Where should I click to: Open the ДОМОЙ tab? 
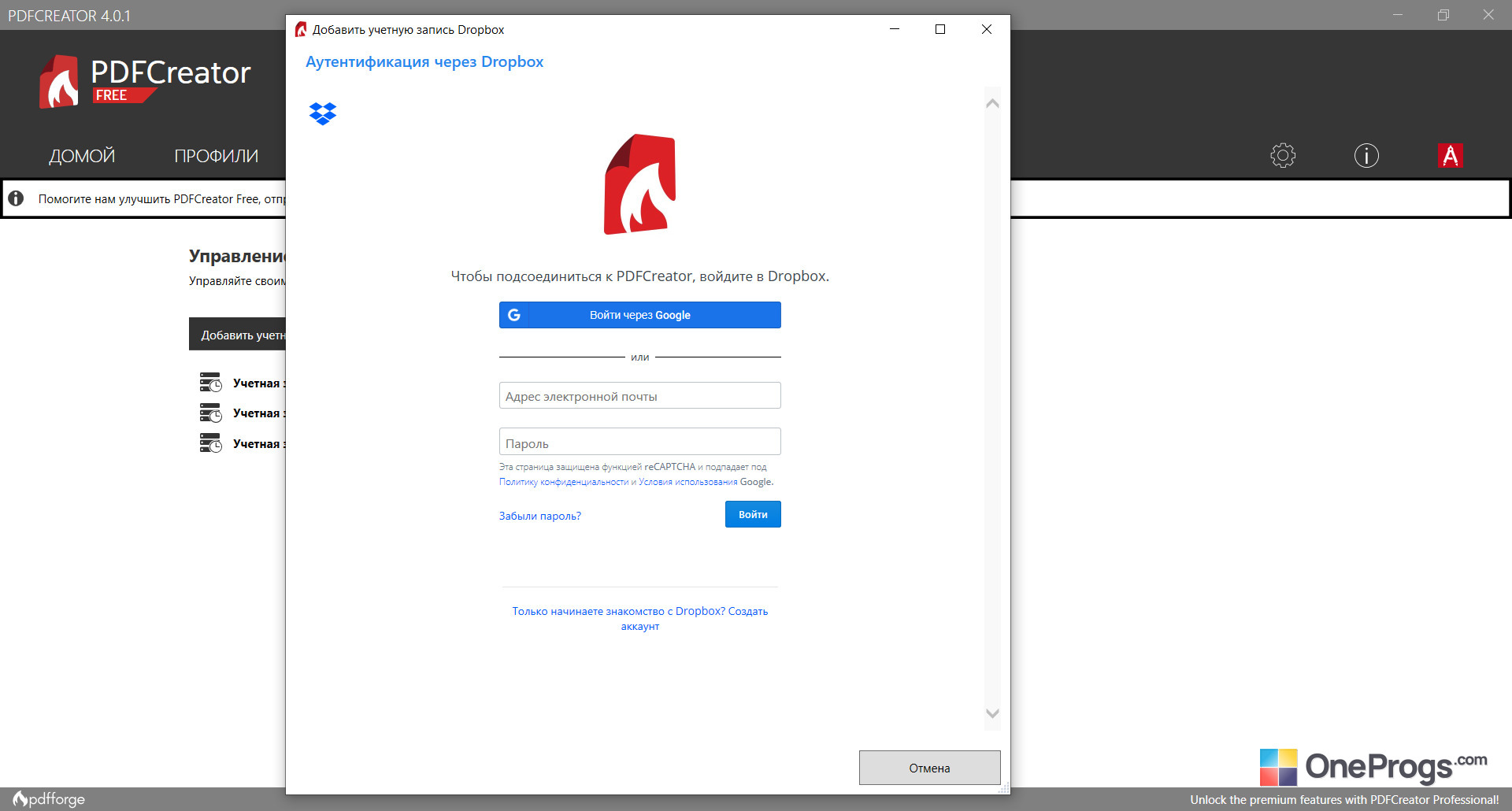[82, 156]
